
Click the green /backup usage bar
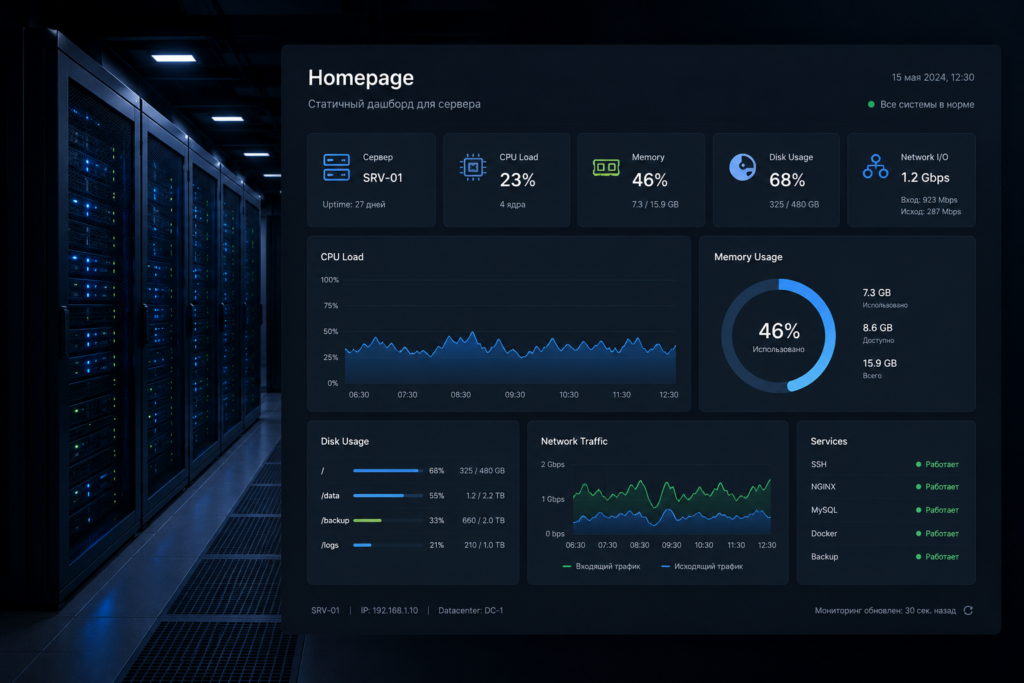coord(388,520)
